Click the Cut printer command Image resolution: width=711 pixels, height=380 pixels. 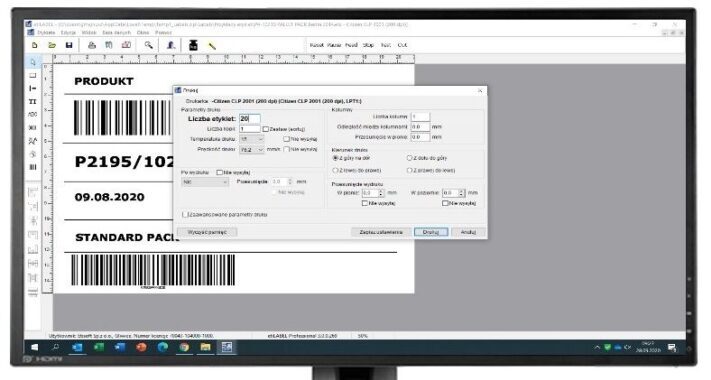point(402,45)
